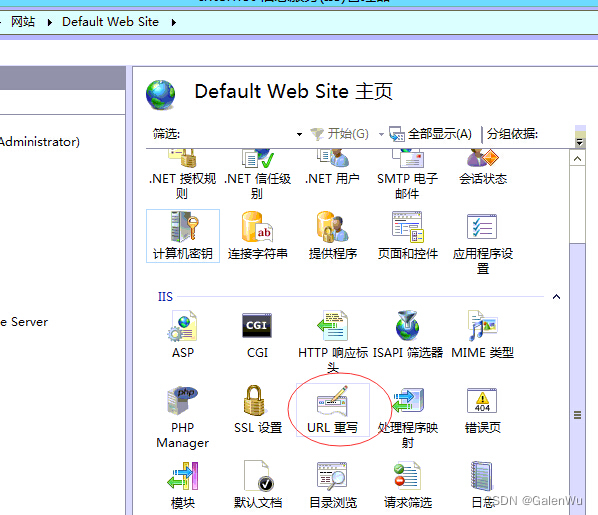This screenshot has height=515, width=598.
Task: Click the 开始(G) filter button
Action: [x=339, y=134]
